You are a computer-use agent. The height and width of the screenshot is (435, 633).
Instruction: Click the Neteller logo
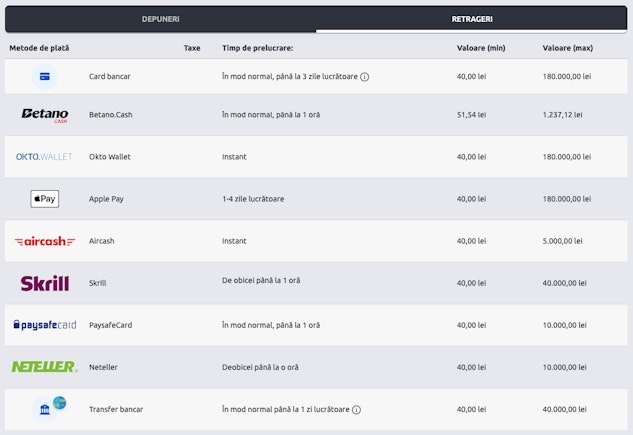tap(45, 367)
